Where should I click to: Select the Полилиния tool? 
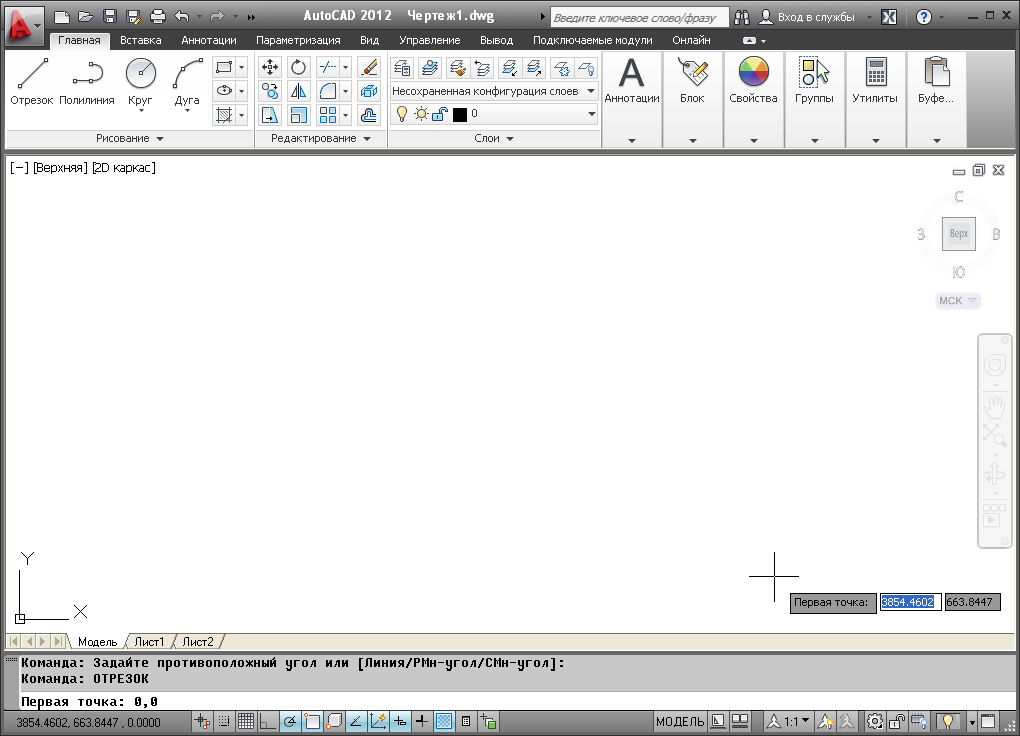87,81
